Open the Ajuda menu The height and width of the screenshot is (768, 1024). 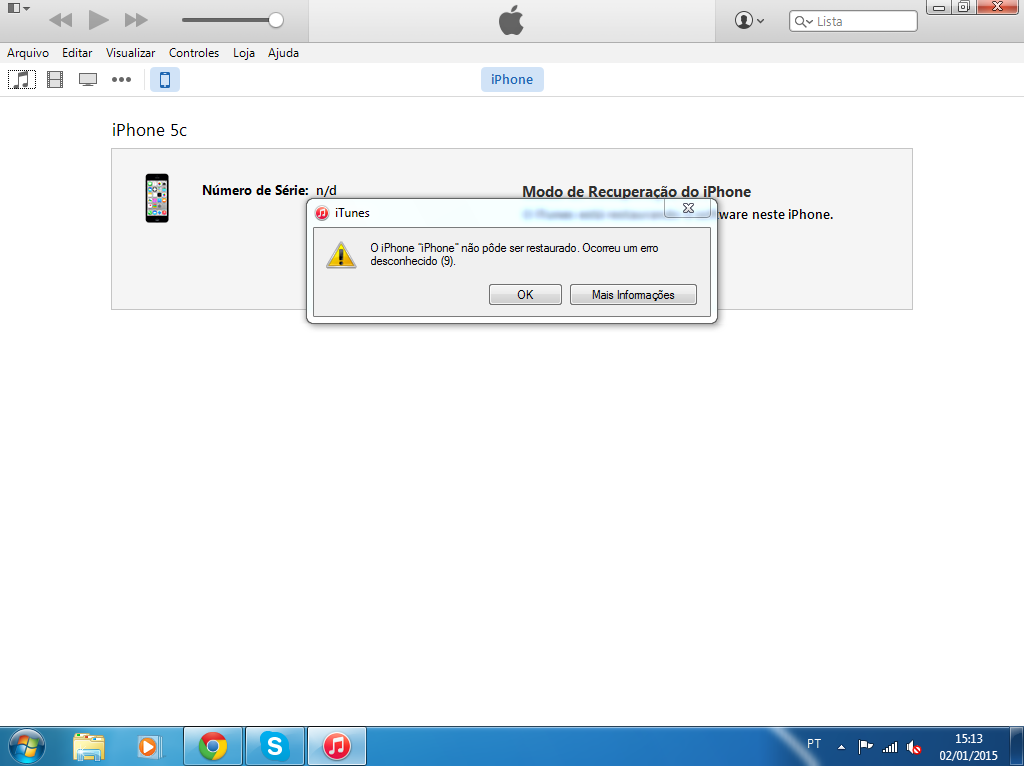click(283, 53)
